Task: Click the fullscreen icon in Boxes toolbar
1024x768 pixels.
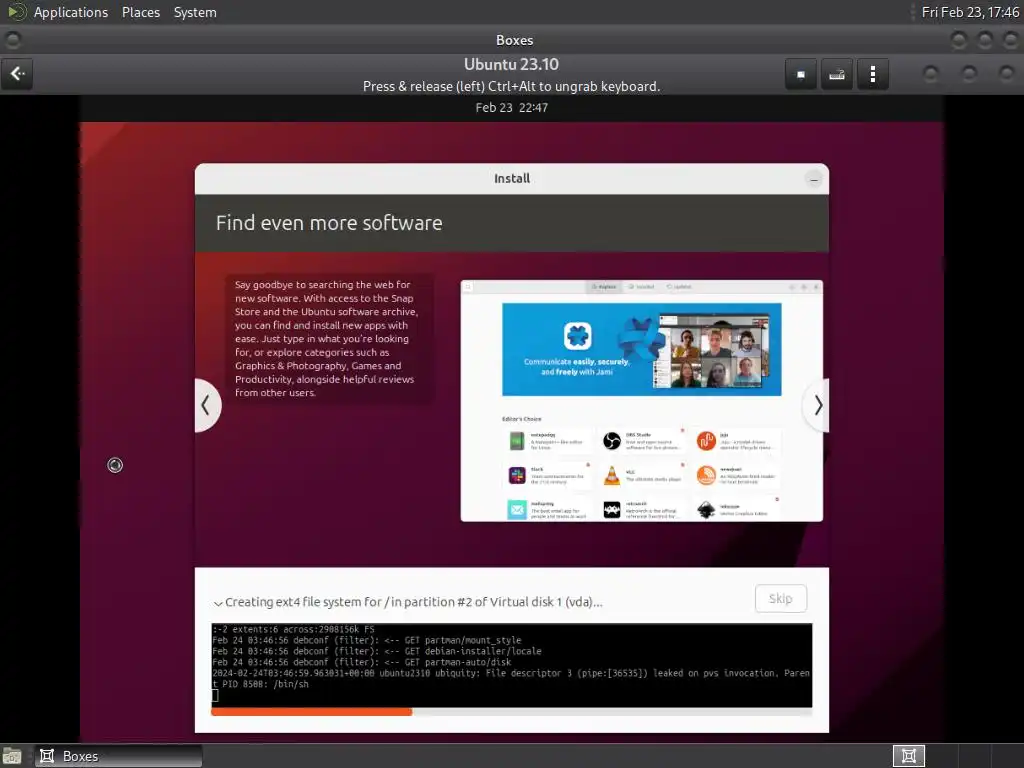Action: (x=801, y=74)
